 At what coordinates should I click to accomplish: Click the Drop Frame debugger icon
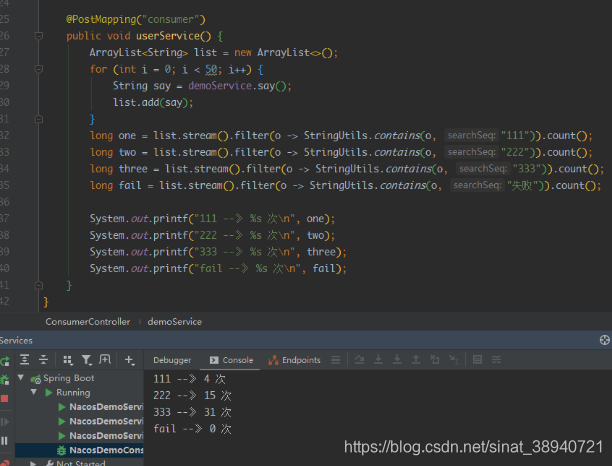click(x=434, y=360)
